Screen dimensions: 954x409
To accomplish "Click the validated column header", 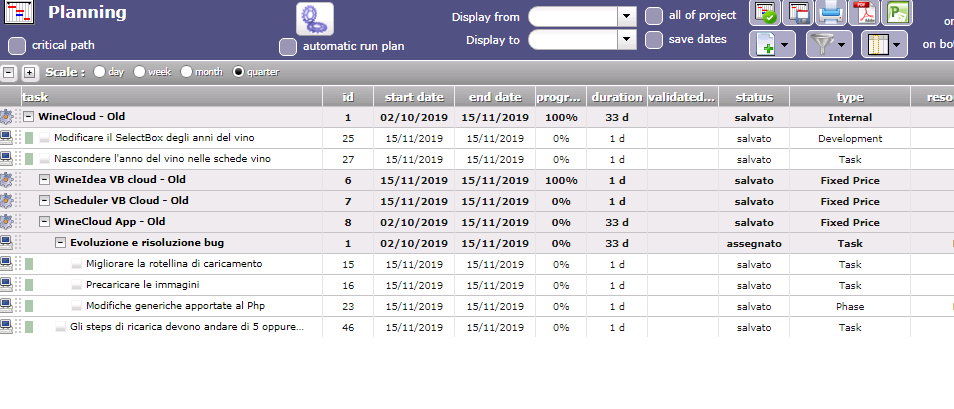I will 683,97.
